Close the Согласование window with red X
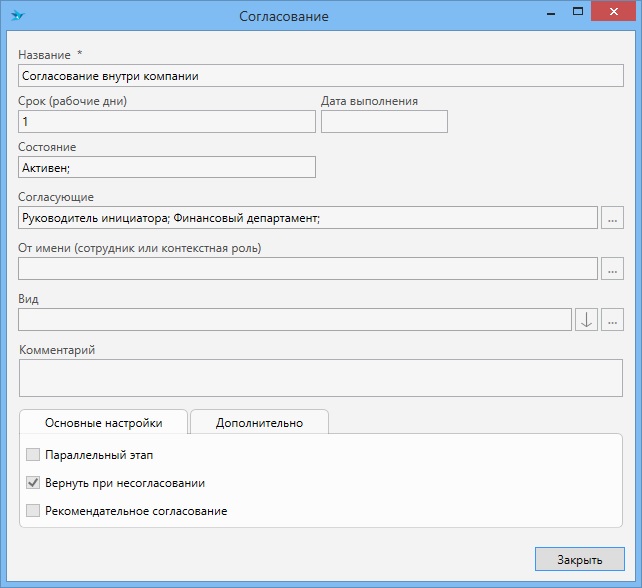The width and height of the screenshot is (642, 588). (611, 10)
